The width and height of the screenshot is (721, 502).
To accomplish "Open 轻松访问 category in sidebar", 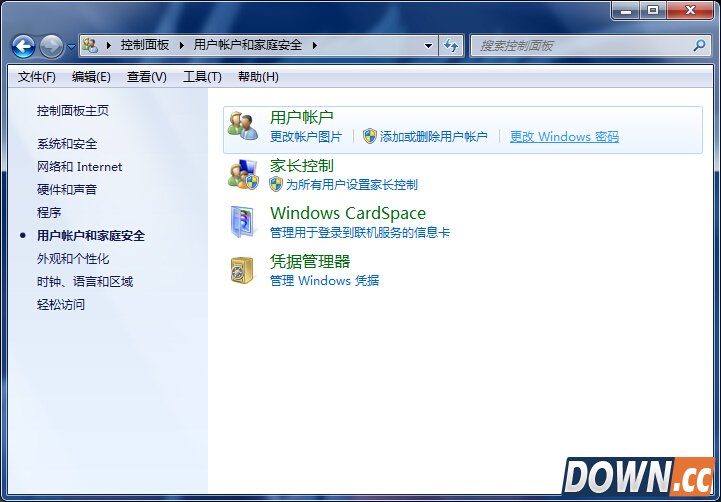I will (x=61, y=304).
